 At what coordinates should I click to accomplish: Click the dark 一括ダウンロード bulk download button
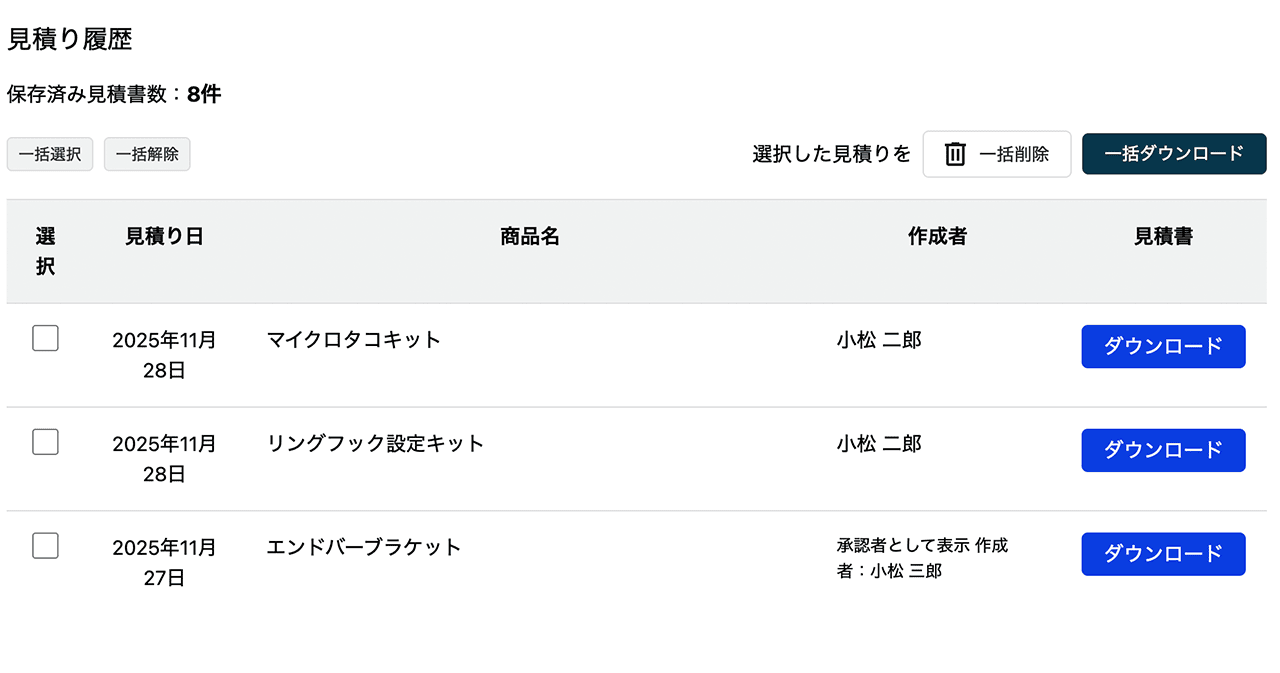tap(1173, 153)
